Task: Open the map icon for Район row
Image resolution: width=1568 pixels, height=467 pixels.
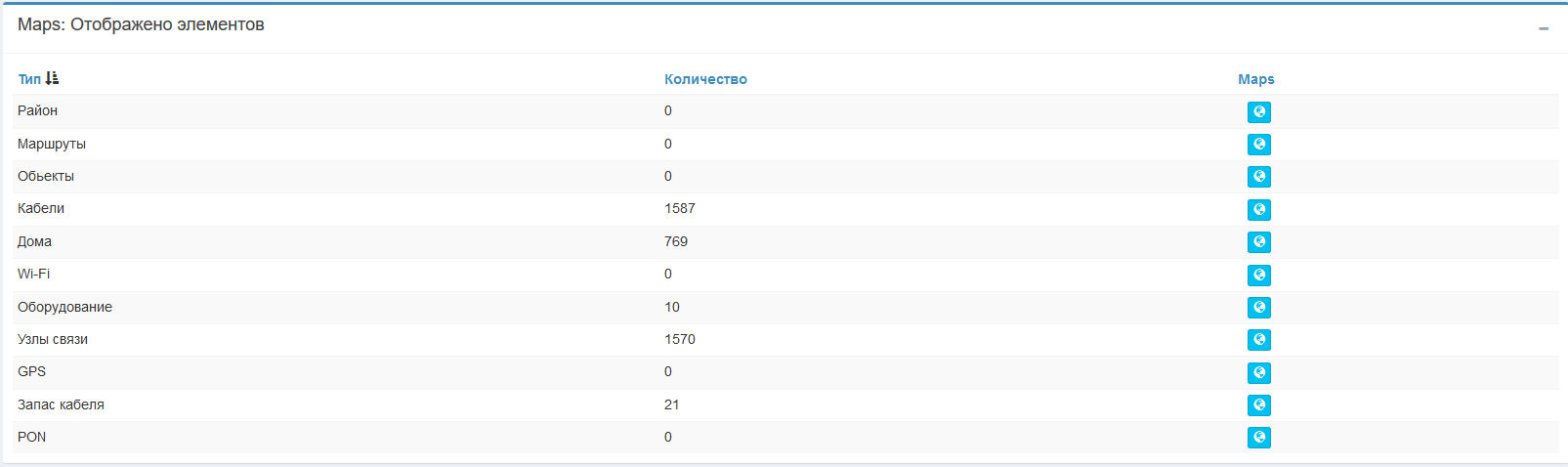Action: click(x=1259, y=112)
